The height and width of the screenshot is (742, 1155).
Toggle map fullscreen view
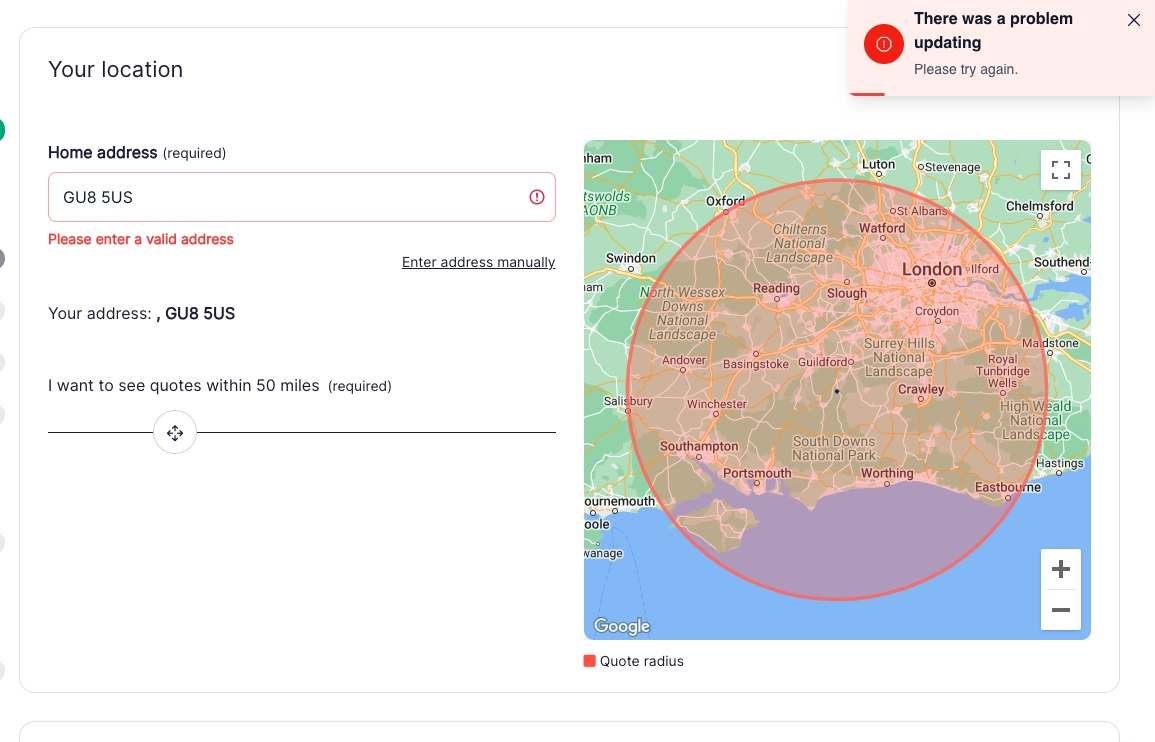(x=1061, y=170)
